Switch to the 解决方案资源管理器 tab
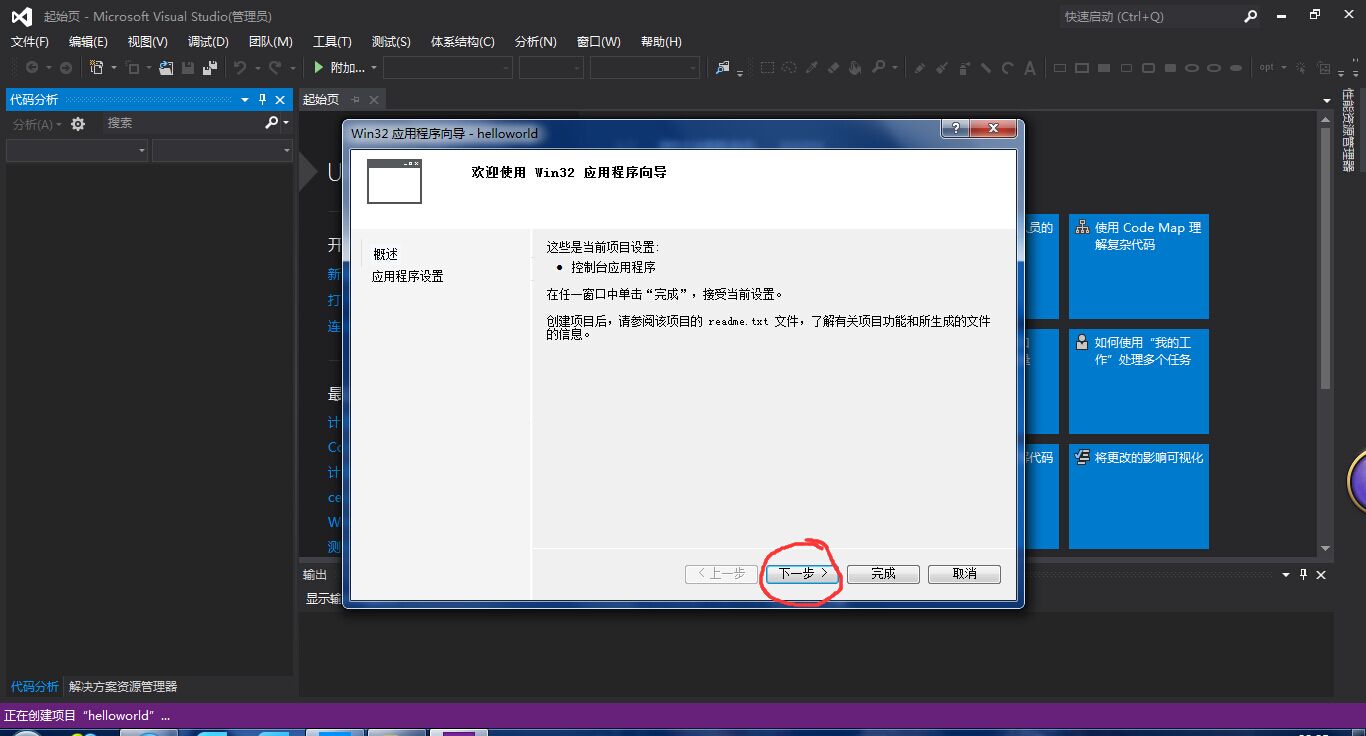Viewport: 1366px width, 736px height. pos(123,687)
